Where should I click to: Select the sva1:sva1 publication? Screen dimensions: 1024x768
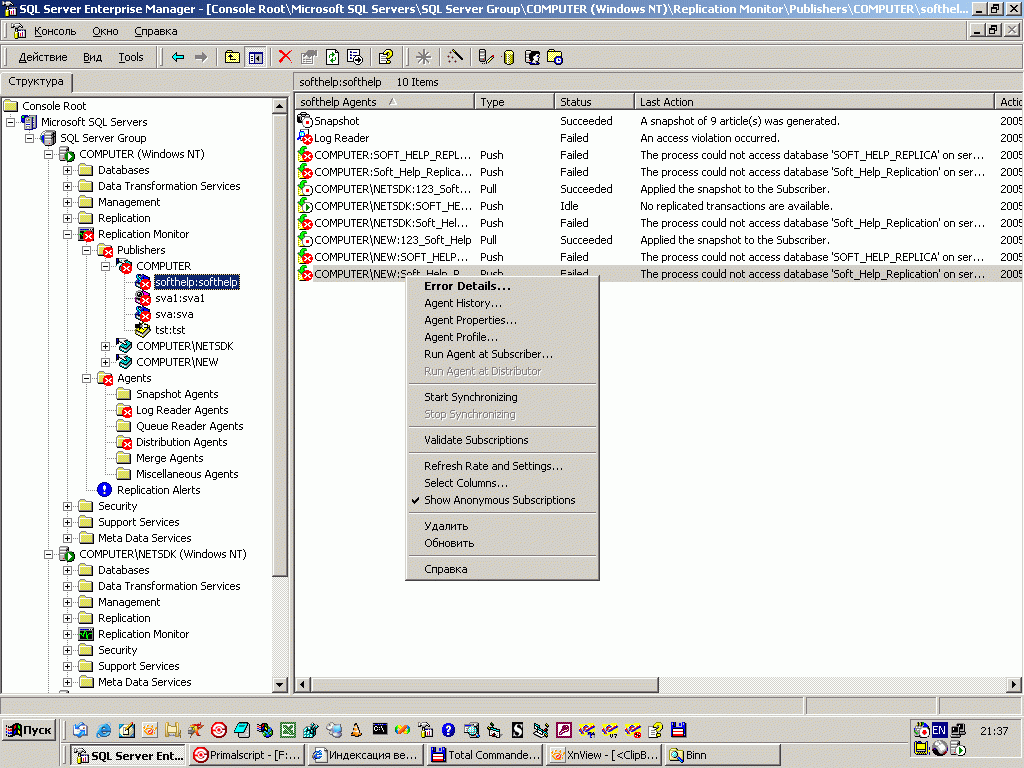180,298
